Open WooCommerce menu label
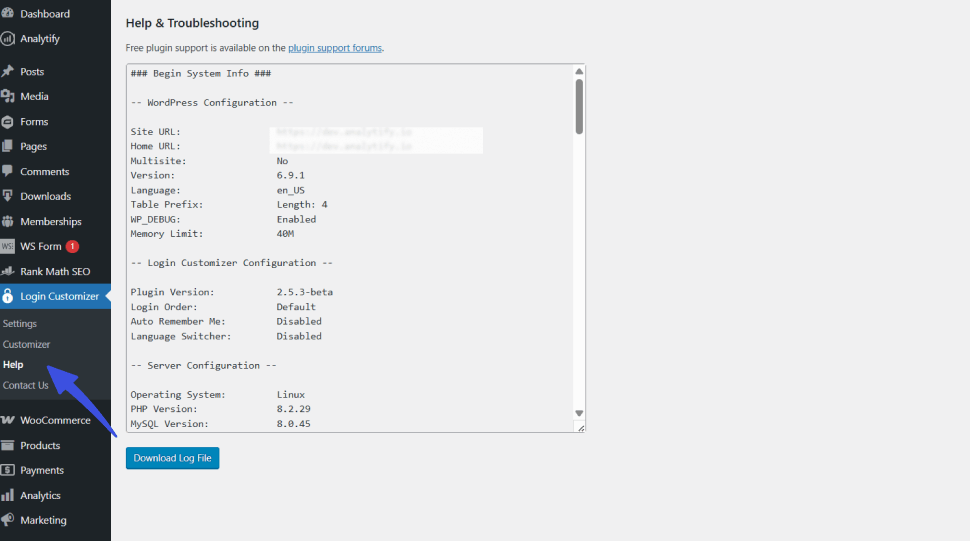Viewport: 970px width, 541px height. (x=55, y=420)
